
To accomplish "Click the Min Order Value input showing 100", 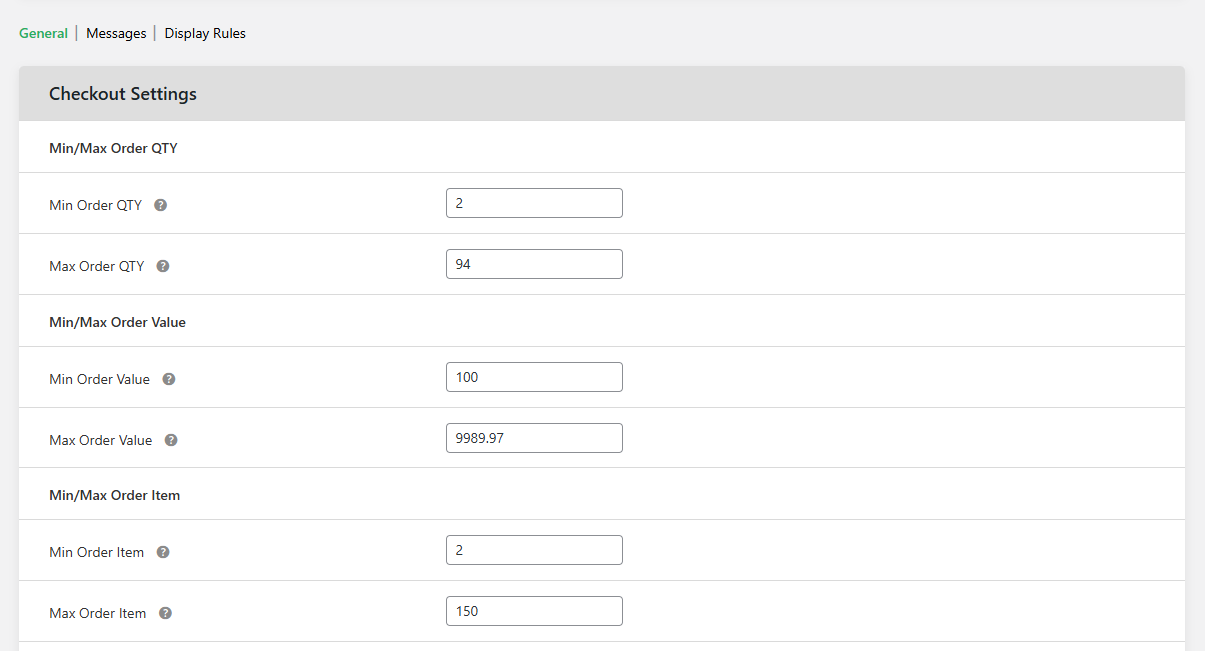I will coord(534,377).
